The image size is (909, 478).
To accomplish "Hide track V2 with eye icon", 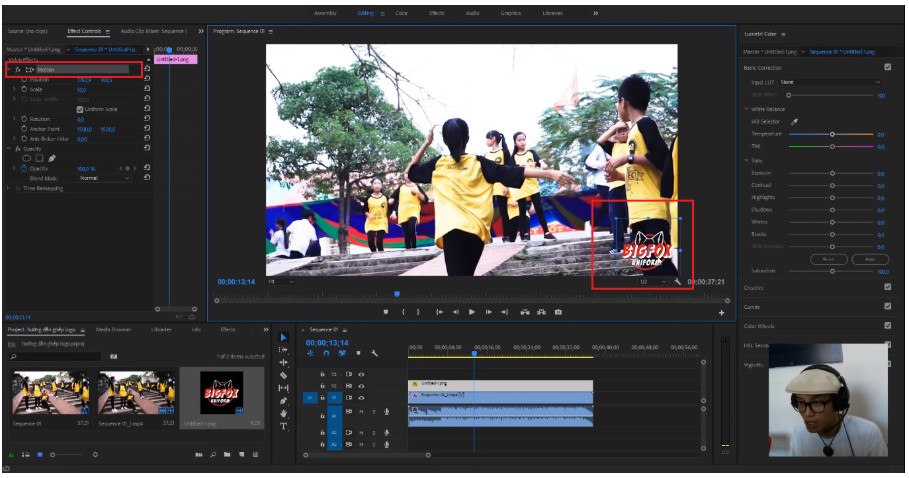I will 361,386.
